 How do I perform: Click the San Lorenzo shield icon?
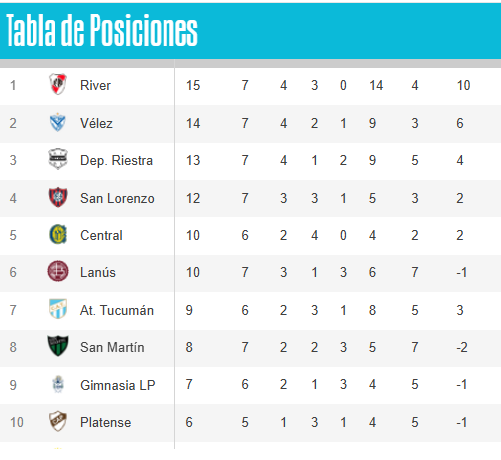pos(58,197)
